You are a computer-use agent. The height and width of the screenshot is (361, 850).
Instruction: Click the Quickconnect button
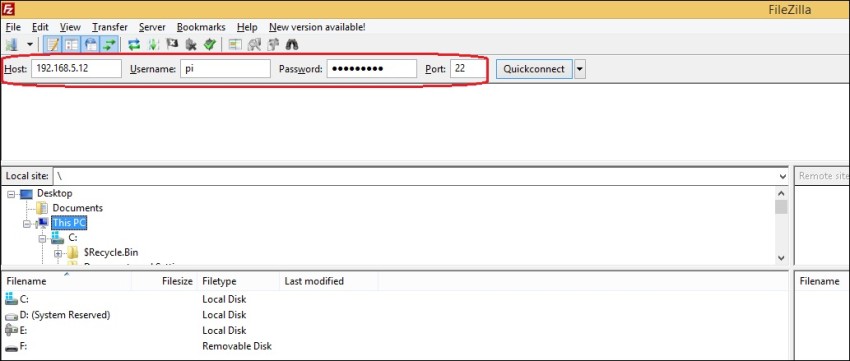(x=534, y=69)
